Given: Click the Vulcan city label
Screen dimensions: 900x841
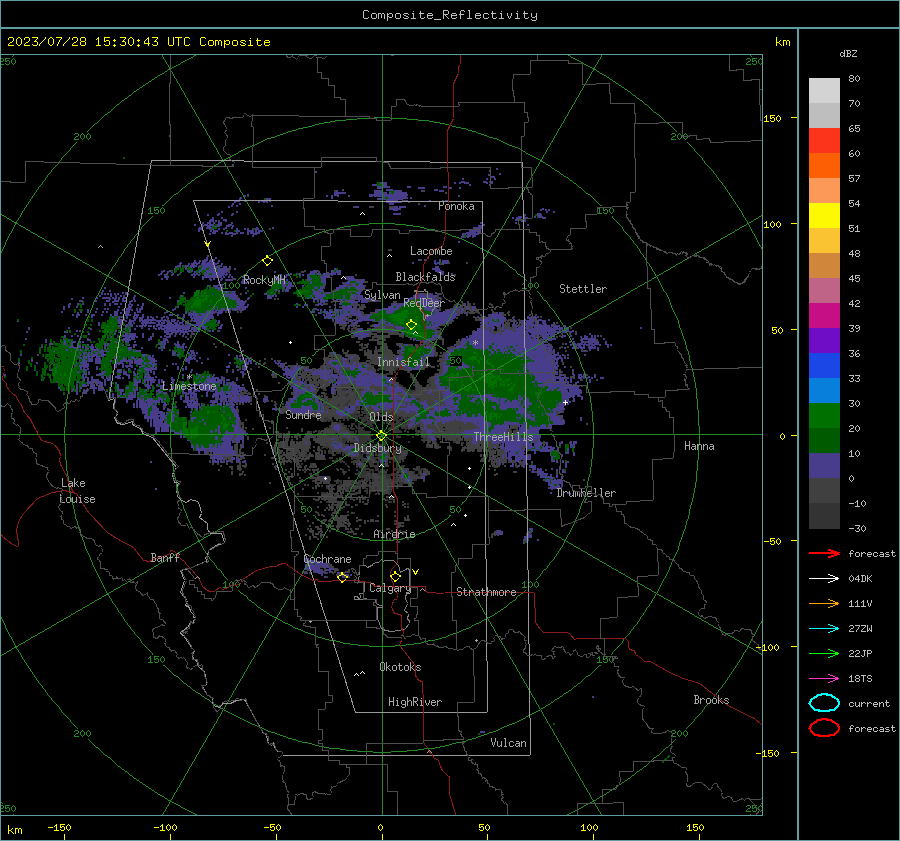Looking at the screenshot, I should pyautogui.click(x=508, y=743).
